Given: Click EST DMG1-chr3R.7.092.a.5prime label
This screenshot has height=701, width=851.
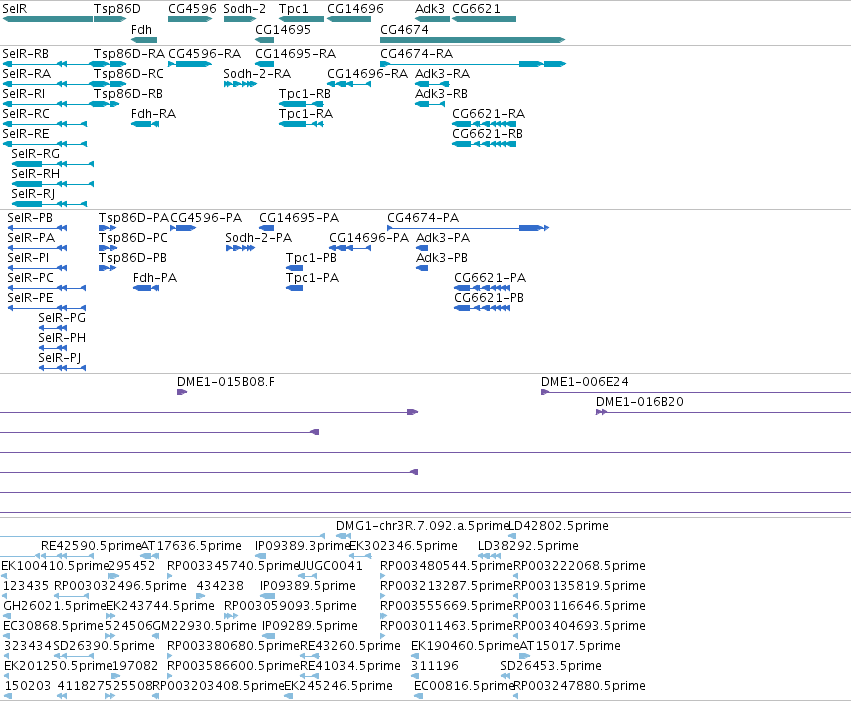Looking at the screenshot, I should click(422, 526).
